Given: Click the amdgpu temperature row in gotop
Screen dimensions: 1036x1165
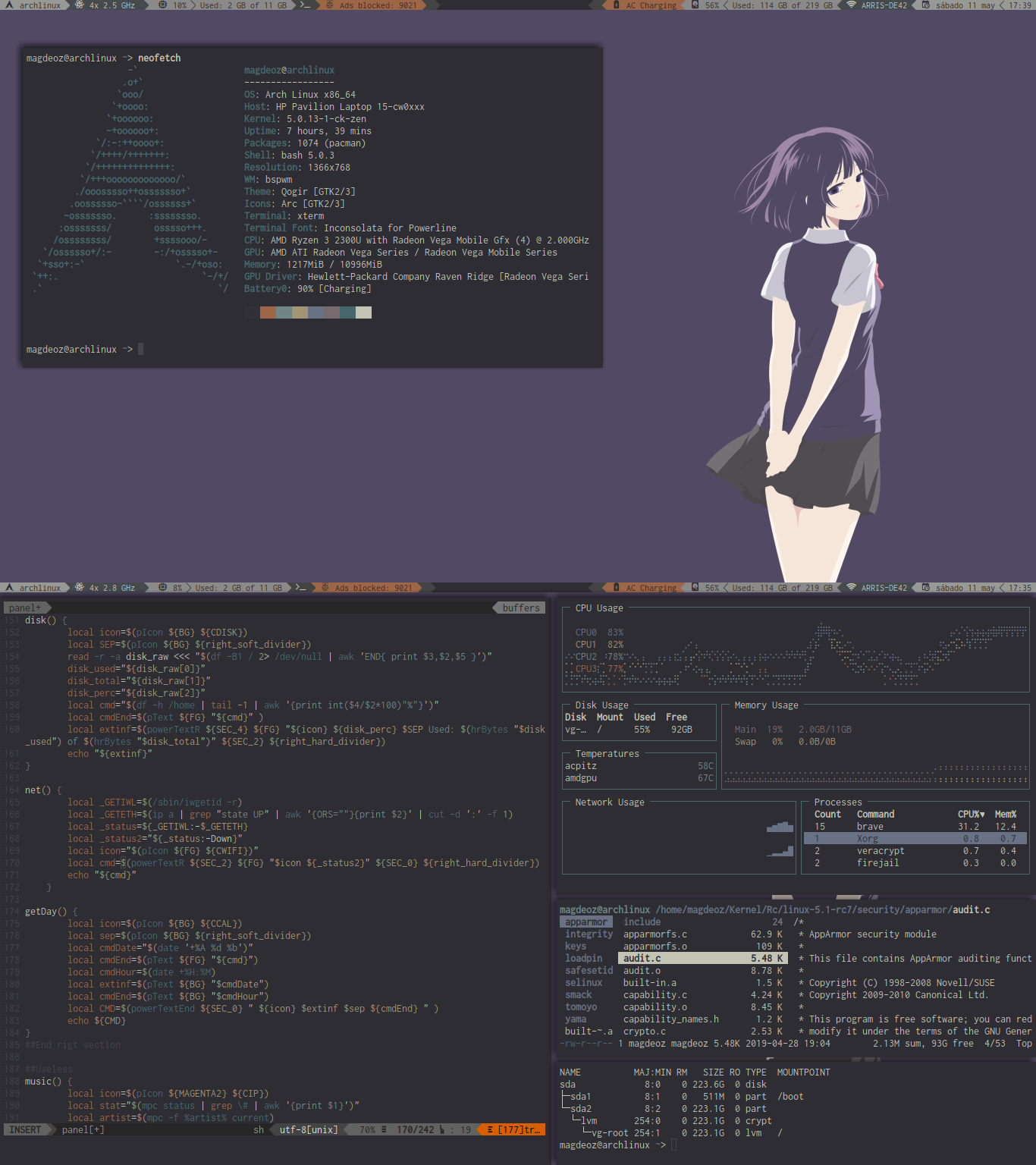Looking at the screenshot, I should (x=639, y=778).
